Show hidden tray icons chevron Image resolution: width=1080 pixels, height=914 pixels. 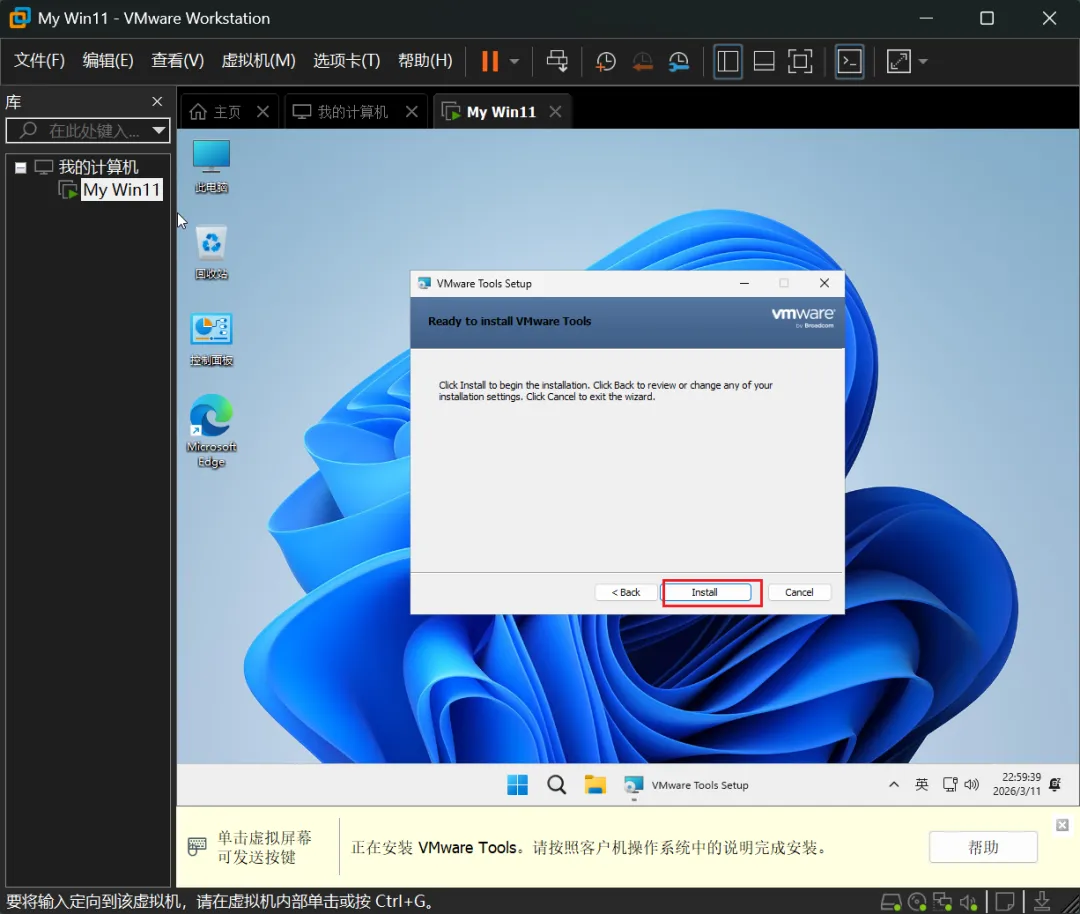point(893,785)
